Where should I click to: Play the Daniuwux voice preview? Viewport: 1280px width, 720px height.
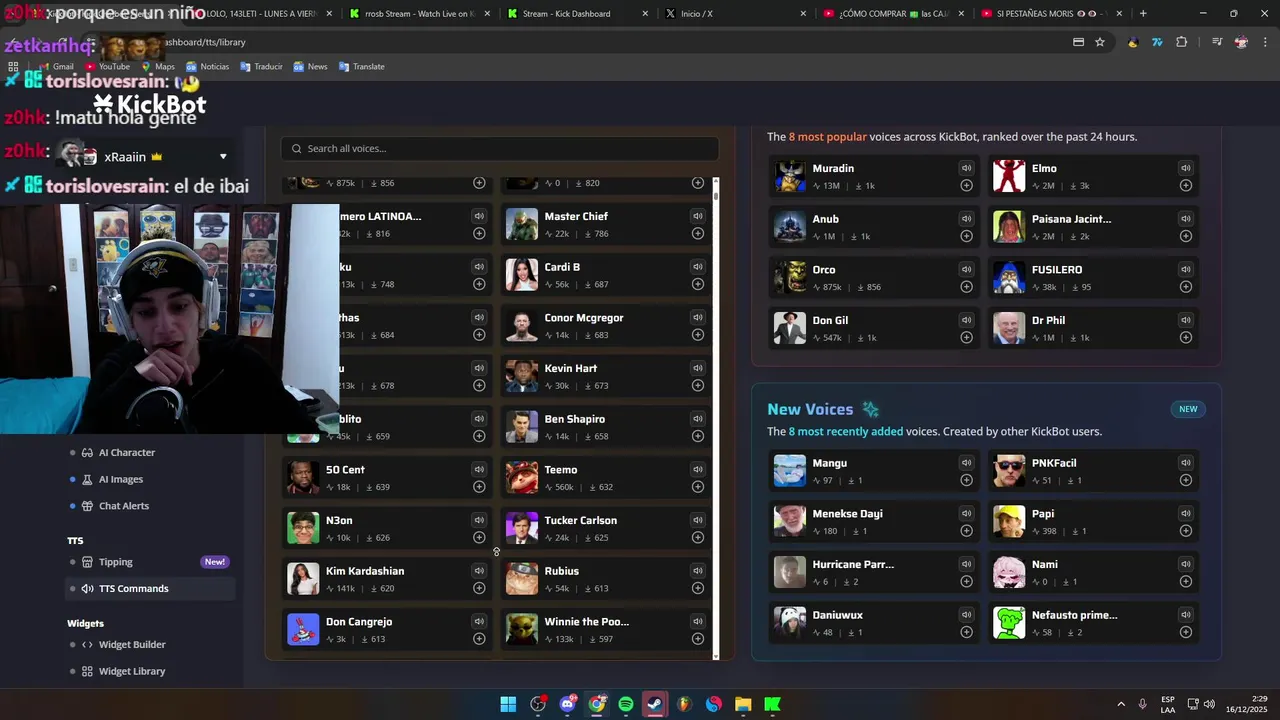(x=966, y=615)
